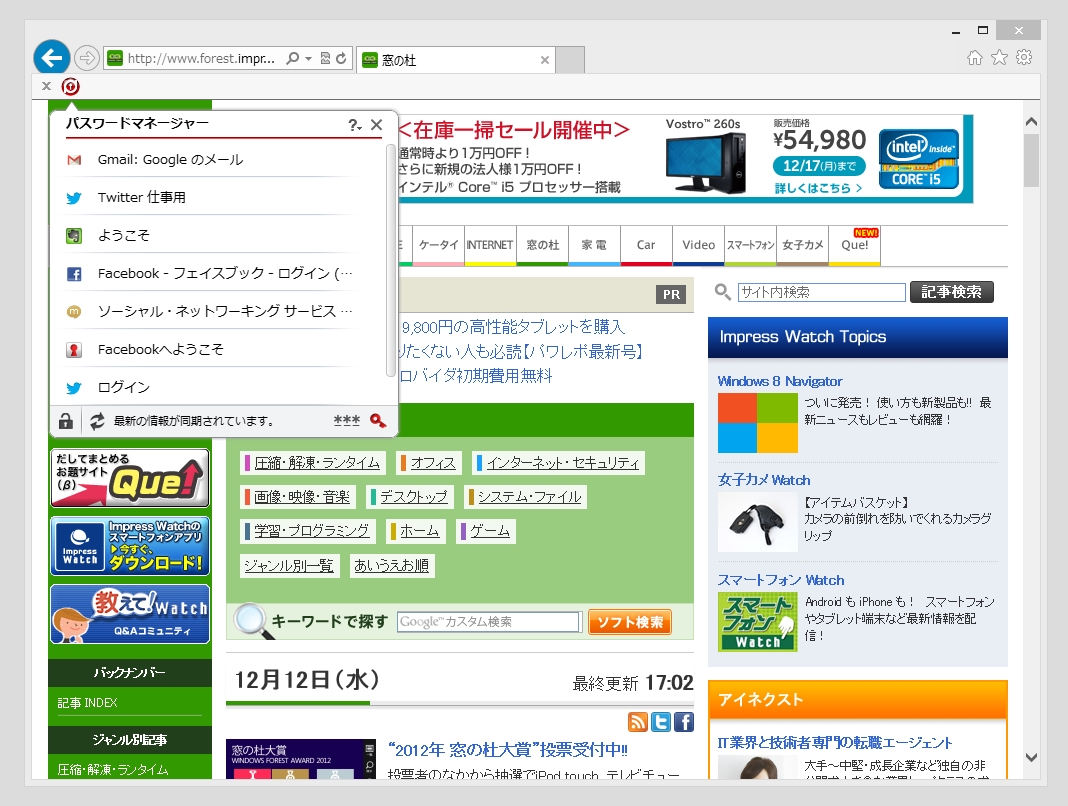Screen dimensions: 1068x806
Task: Click インターネット・セキュリティ category link
Action: (563, 463)
